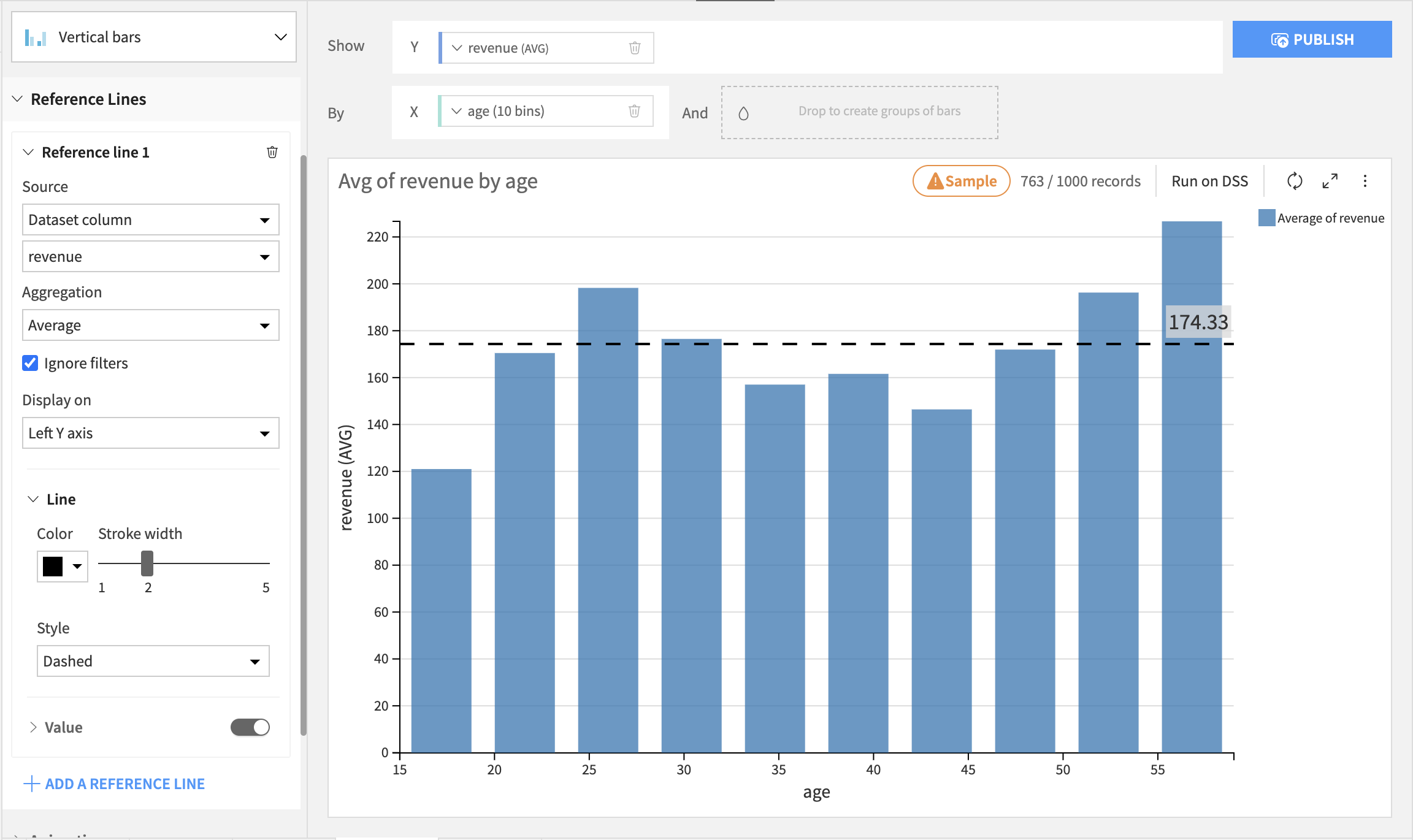
Task: Click the Drop to create groups of bars zone
Action: [x=860, y=112]
